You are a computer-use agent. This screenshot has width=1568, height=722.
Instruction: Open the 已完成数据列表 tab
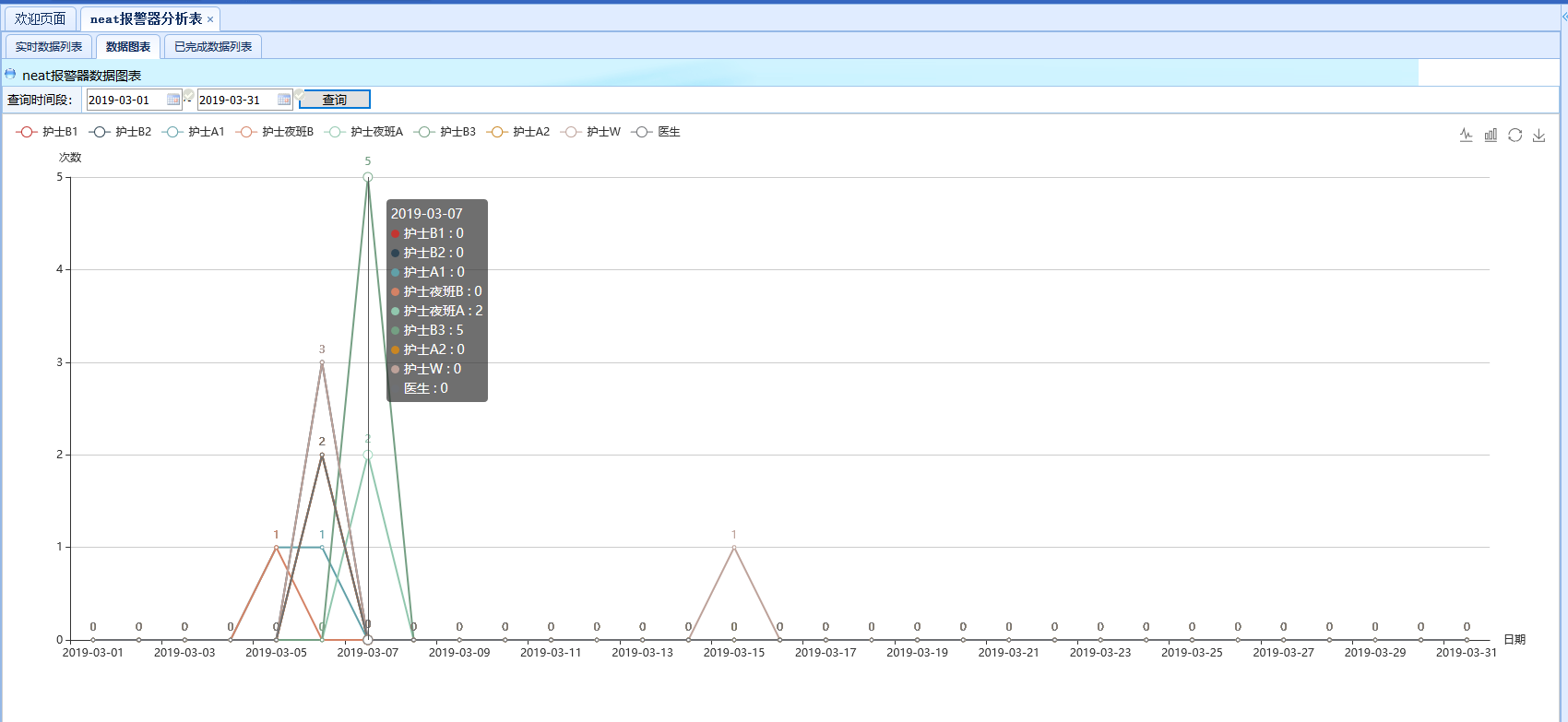(x=213, y=47)
